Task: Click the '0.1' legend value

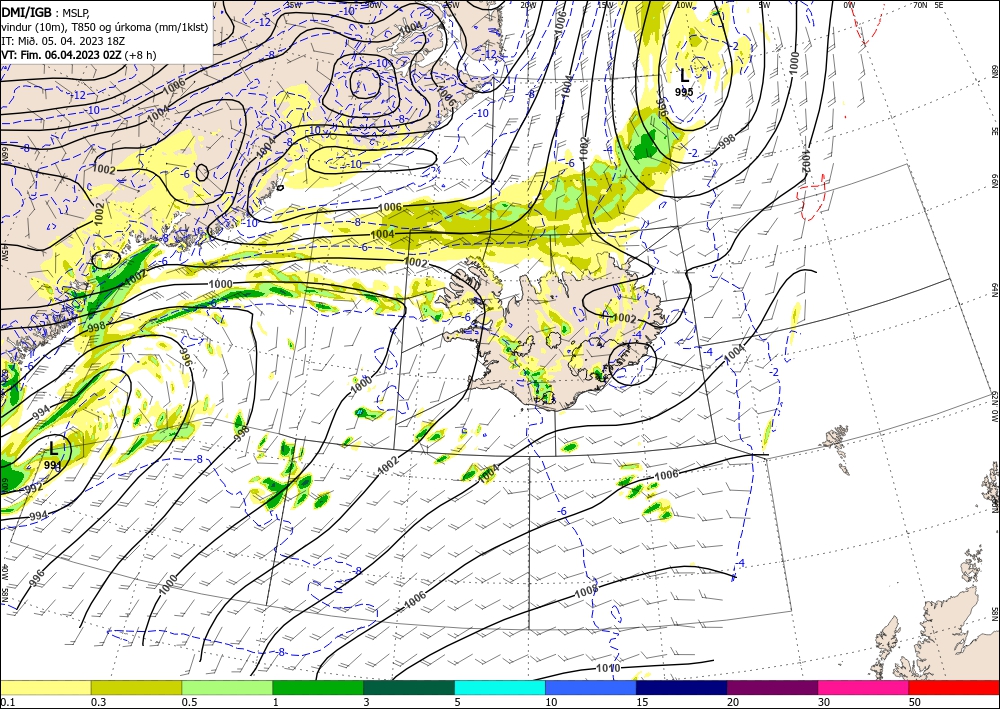Action: [x=7, y=702]
